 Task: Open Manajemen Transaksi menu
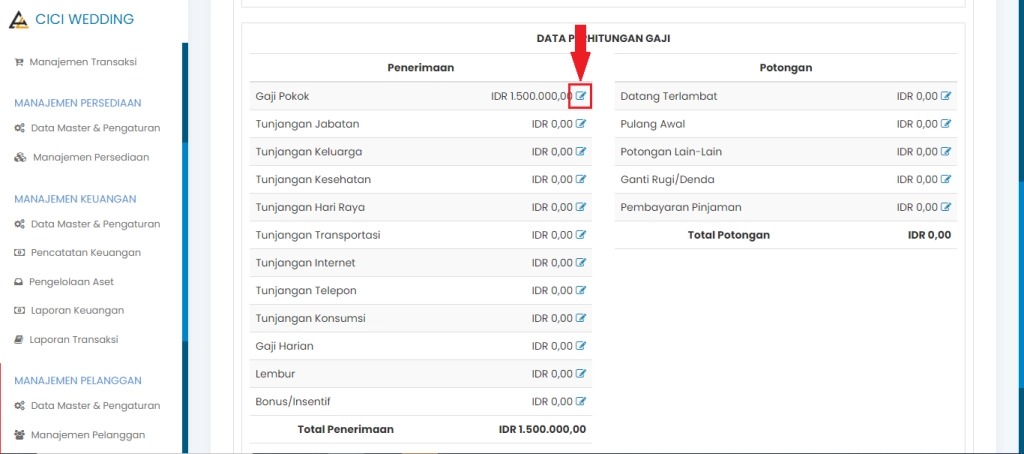pos(75,62)
